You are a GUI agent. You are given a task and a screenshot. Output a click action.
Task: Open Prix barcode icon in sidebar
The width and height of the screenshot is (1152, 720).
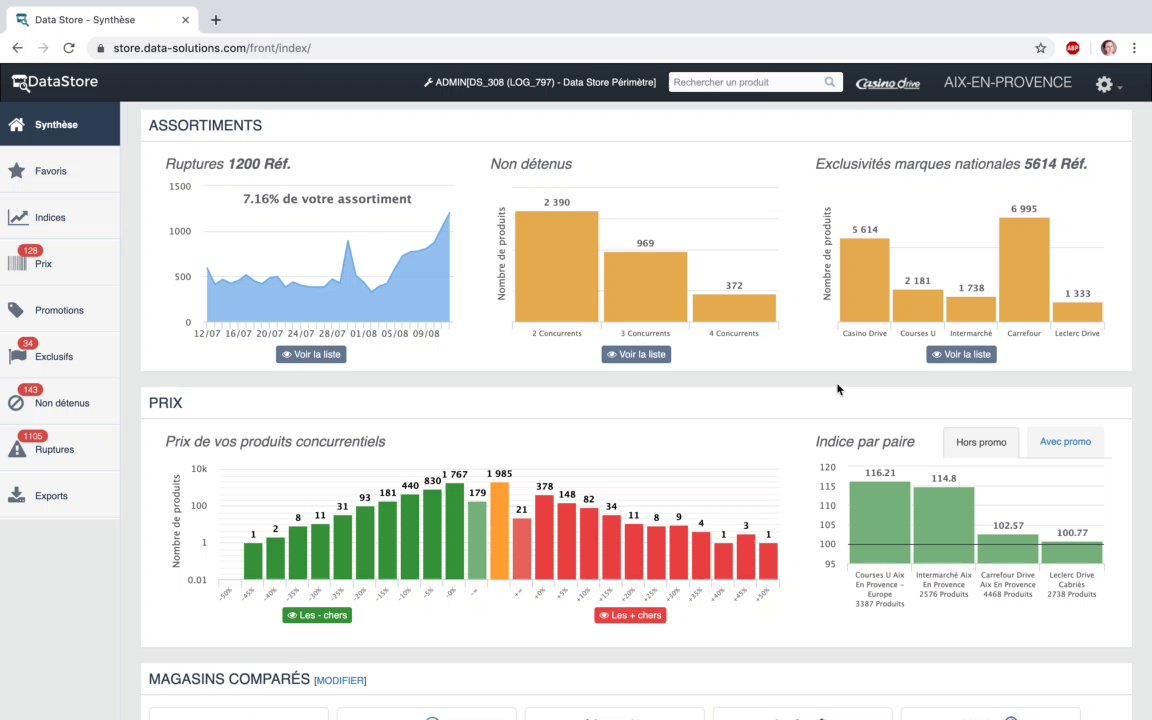pyautogui.click(x=17, y=263)
